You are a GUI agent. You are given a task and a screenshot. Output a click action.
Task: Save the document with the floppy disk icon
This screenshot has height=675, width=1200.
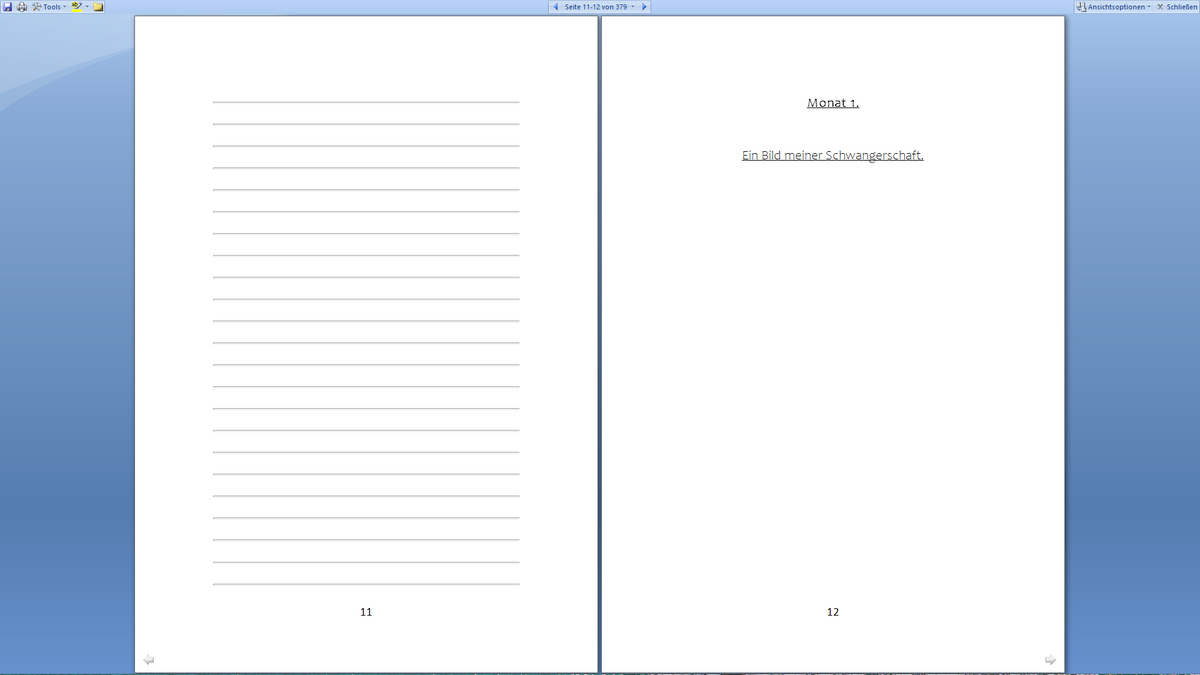8,7
